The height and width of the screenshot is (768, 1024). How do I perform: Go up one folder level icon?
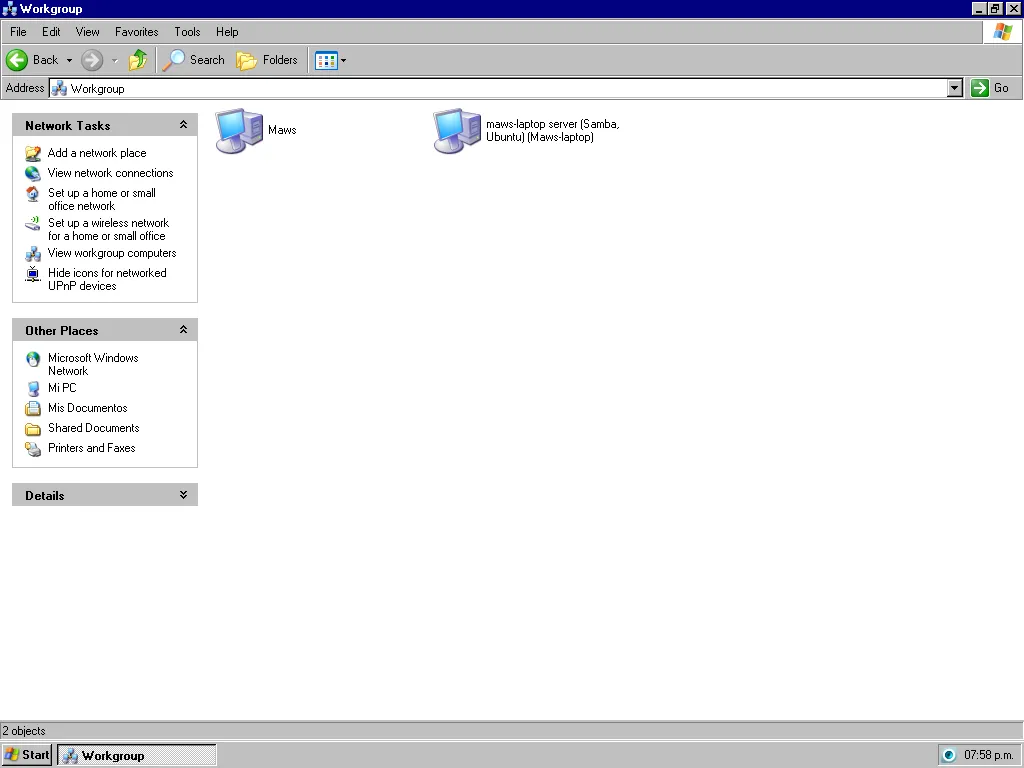138,60
